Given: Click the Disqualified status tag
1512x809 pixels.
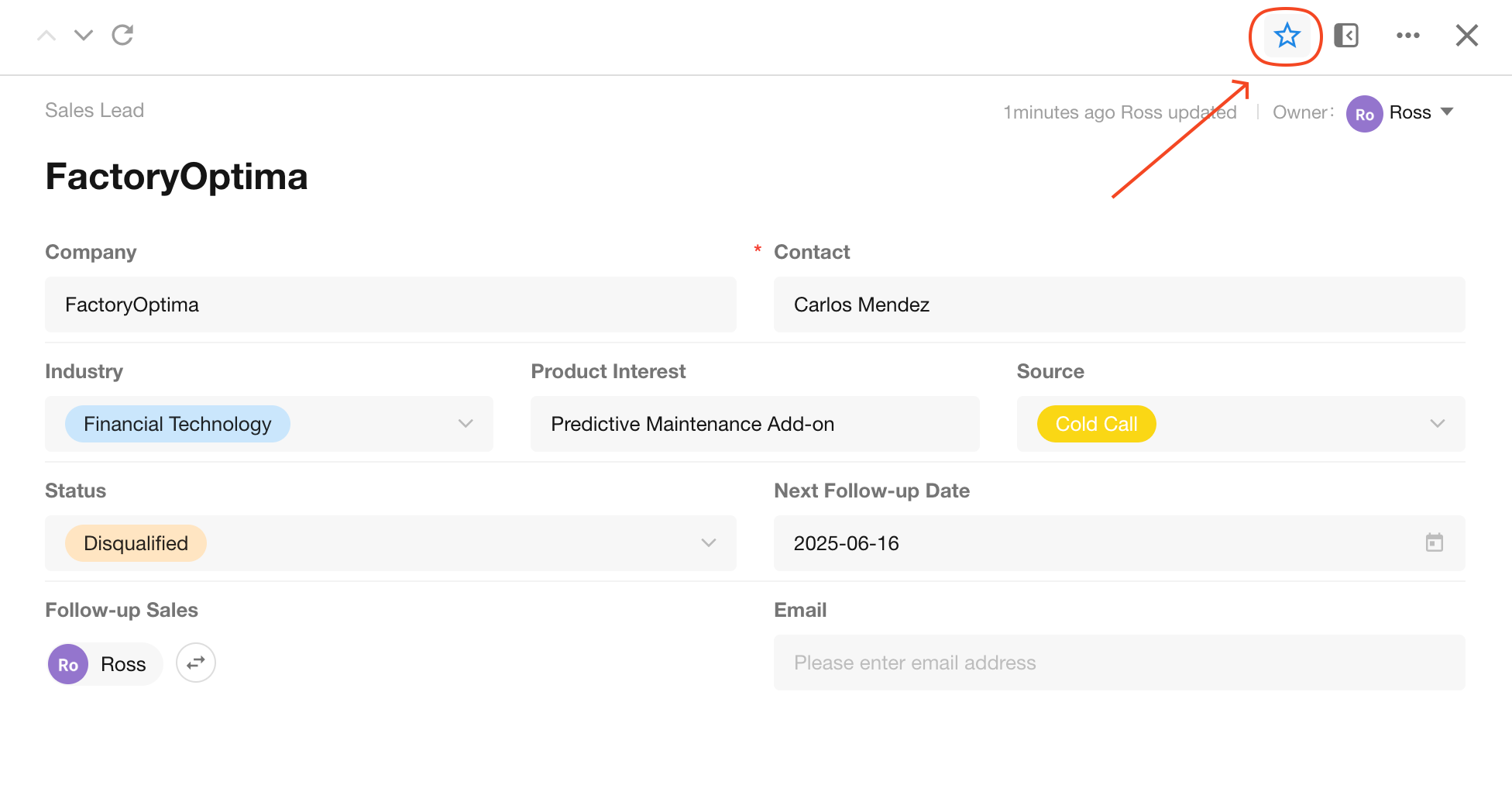Looking at the screenshot, I should [136, 543].
